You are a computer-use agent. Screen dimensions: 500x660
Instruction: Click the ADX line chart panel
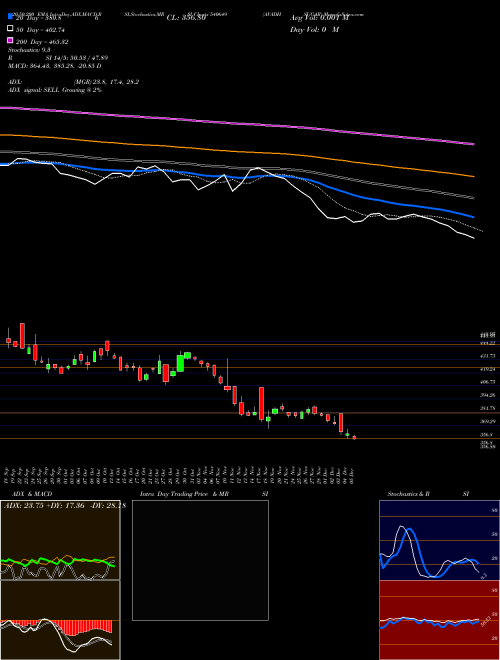[60, 540]
